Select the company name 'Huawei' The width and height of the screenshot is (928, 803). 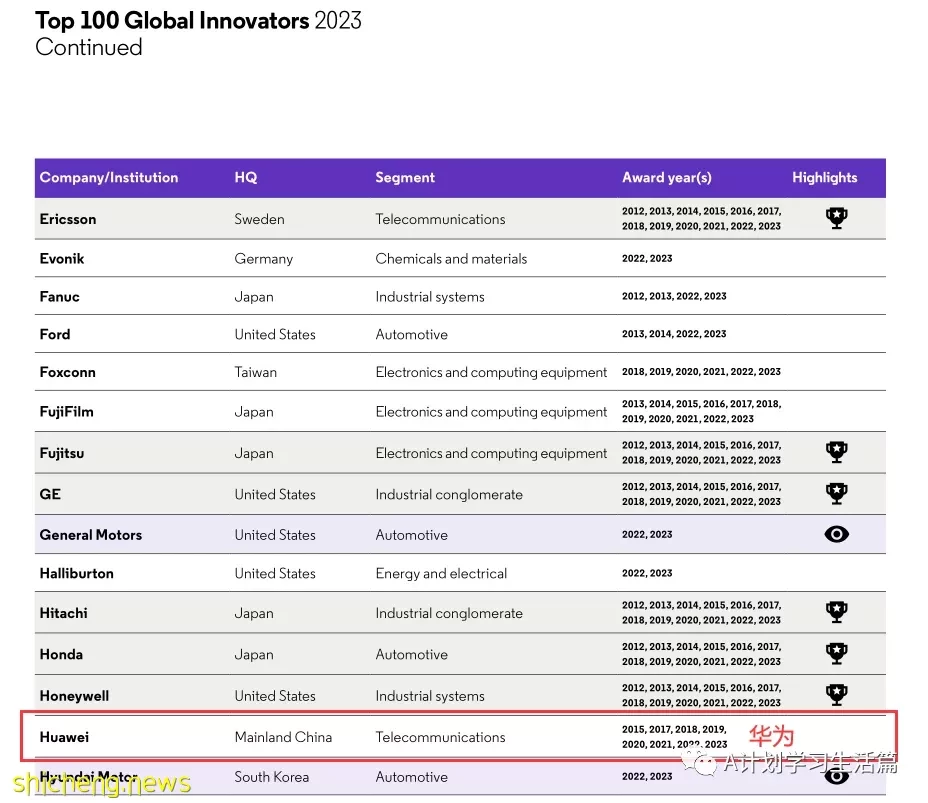(x=64, y=737)
